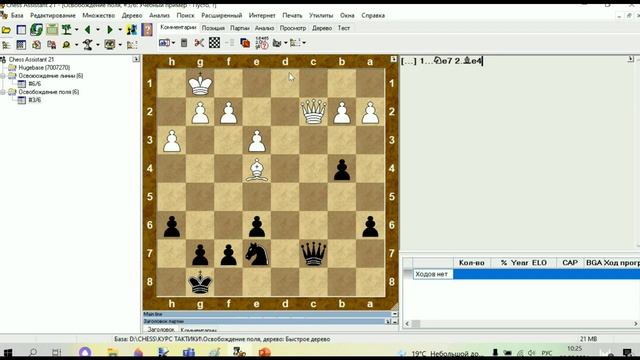This screenshot has height=360, width=640.
Task: Switch to the Позиция tab
Action: pos(213,28)
